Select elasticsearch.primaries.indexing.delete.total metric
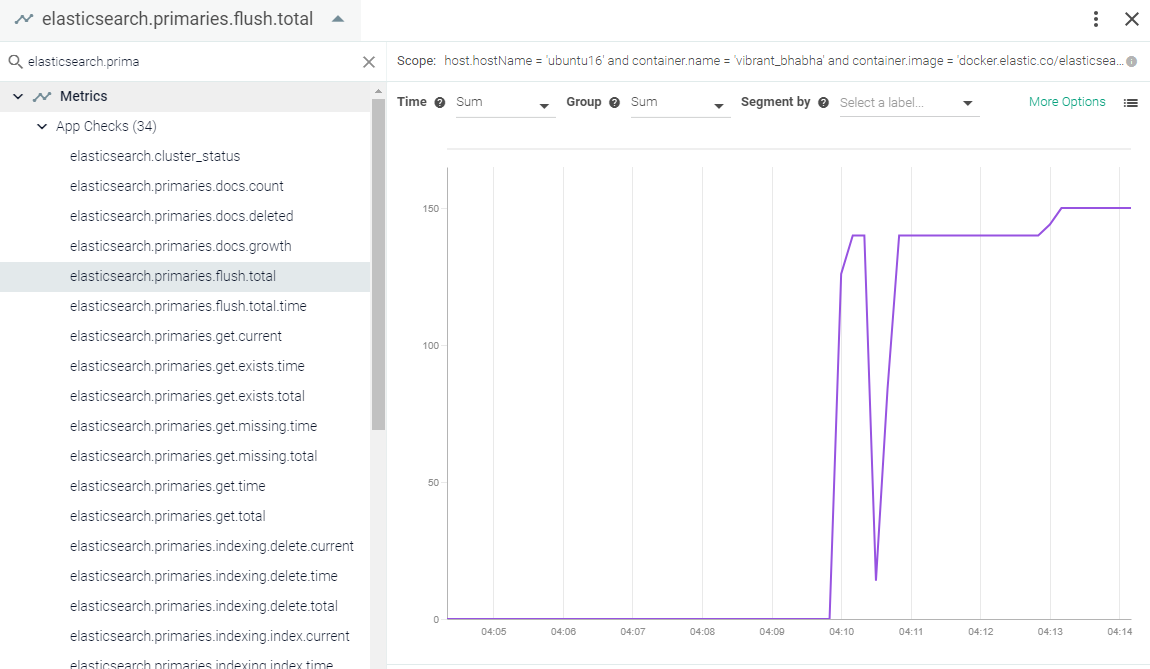Image resolution: width=1150 pixels, height=669 pixels. [203, 607]
